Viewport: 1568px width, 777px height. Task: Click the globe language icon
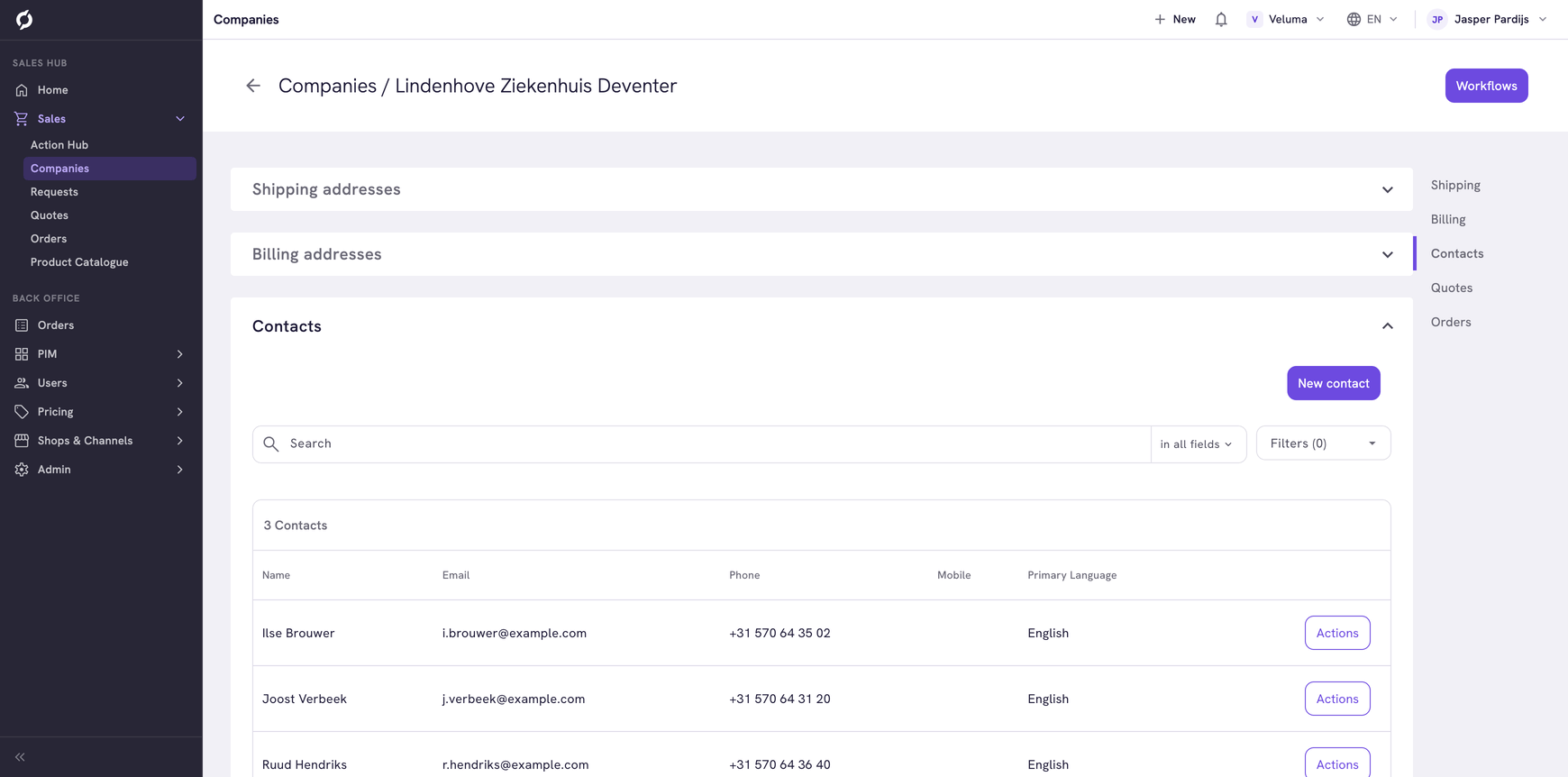click(x=1354, y=19)
